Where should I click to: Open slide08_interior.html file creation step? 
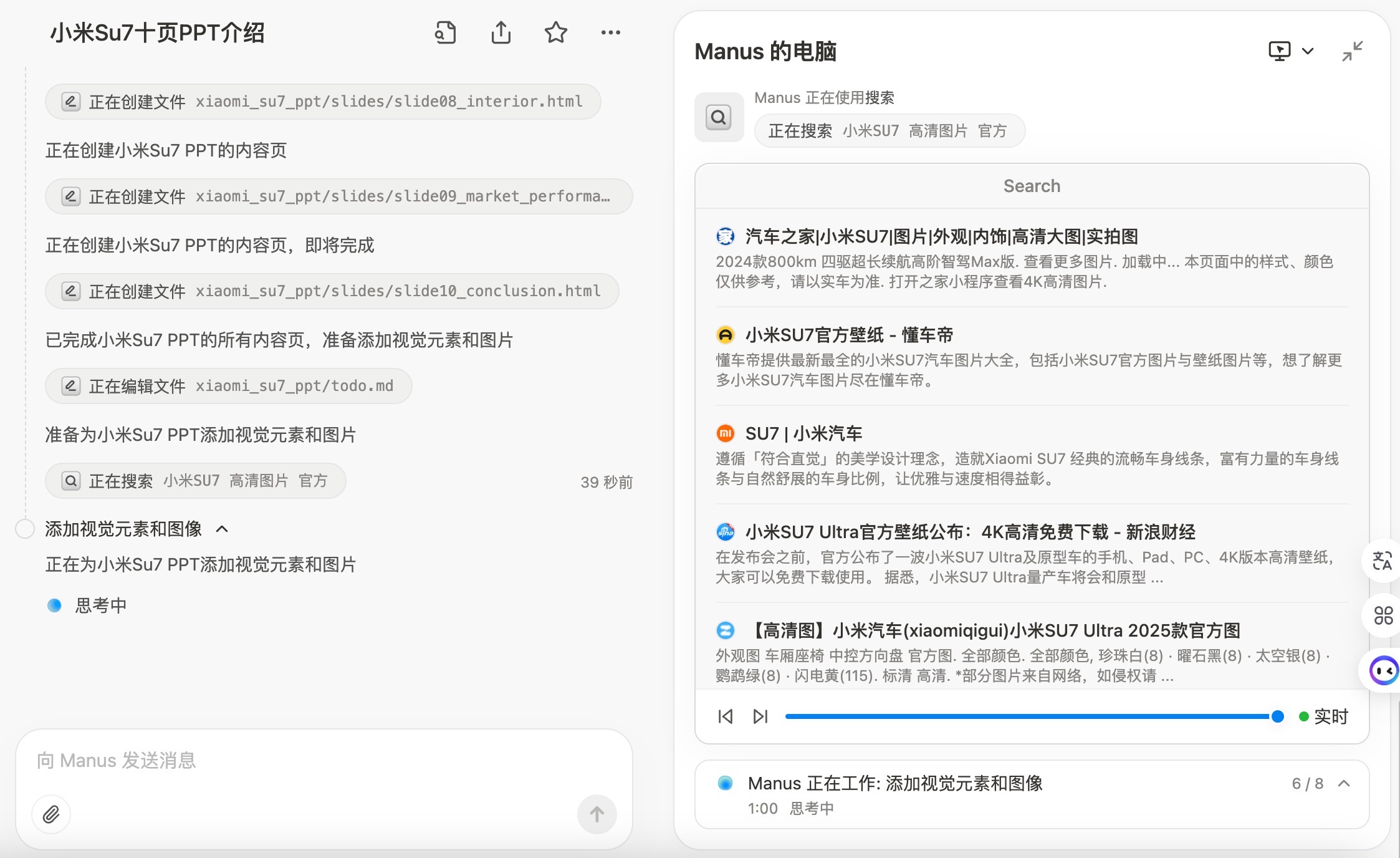pos(323,102)
